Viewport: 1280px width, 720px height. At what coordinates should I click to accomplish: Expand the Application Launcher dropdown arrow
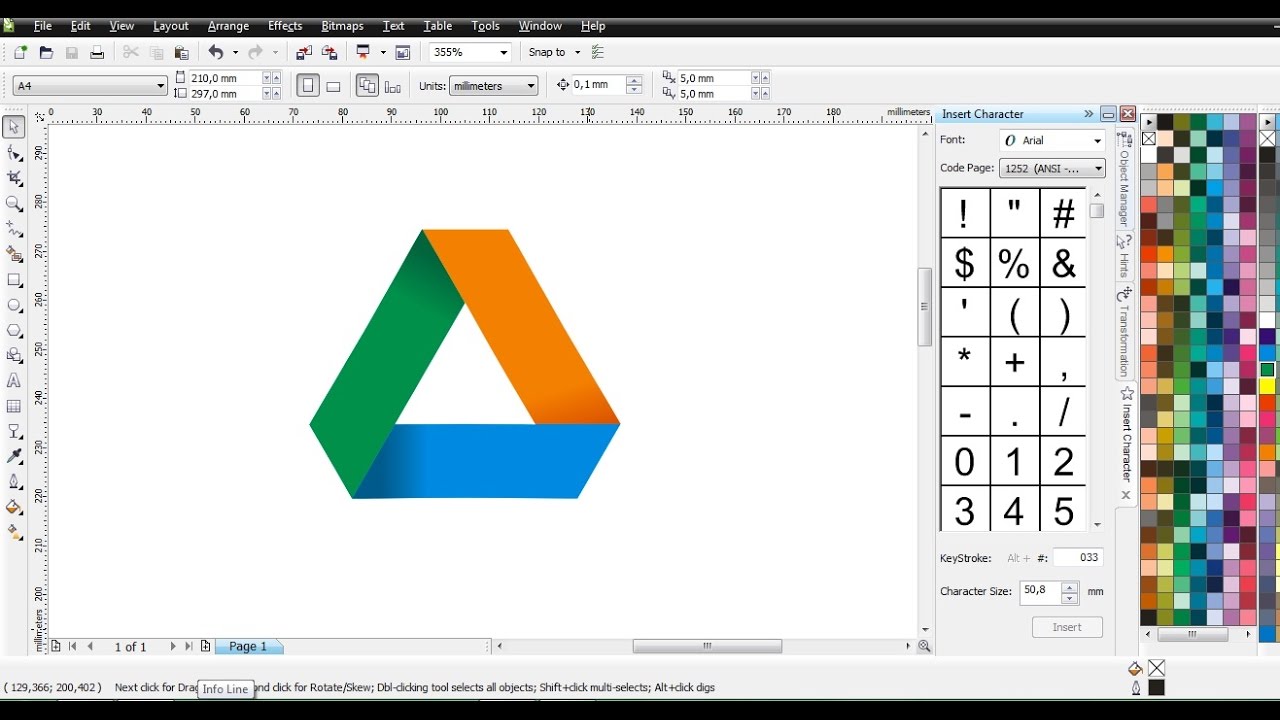coord(383,52)
